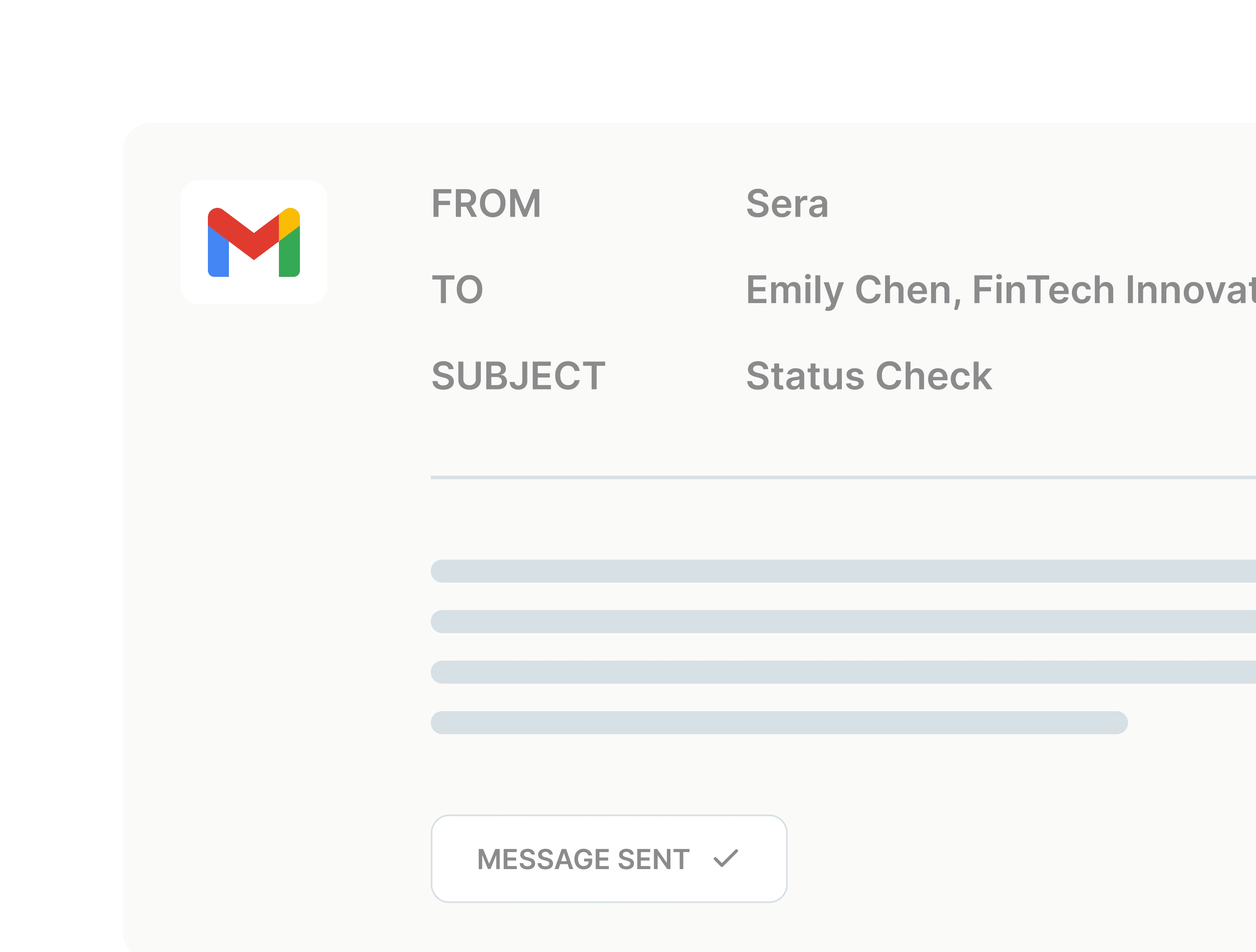Image resolution: width=1256 pixels, height=952 pixels.
Task: Click the first placeholder line of message body
Action: coord(843,571)
